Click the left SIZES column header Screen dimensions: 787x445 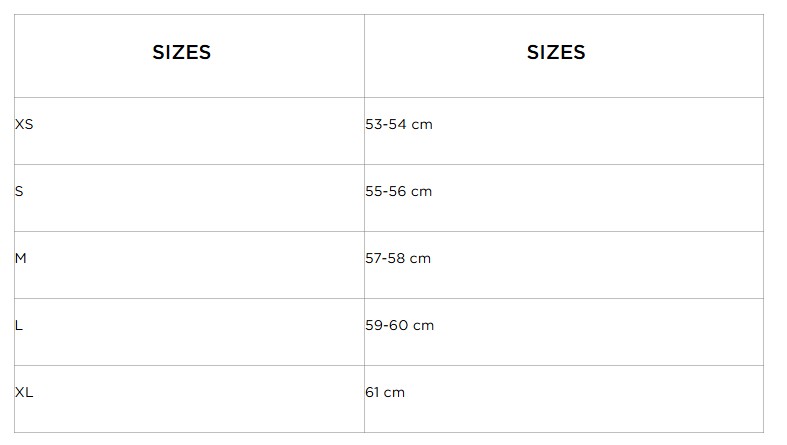click(x=181, y=53)
